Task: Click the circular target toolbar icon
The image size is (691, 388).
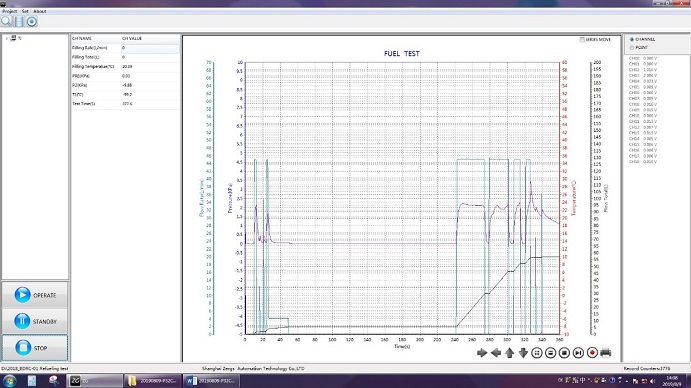Action: click(32, 21)
